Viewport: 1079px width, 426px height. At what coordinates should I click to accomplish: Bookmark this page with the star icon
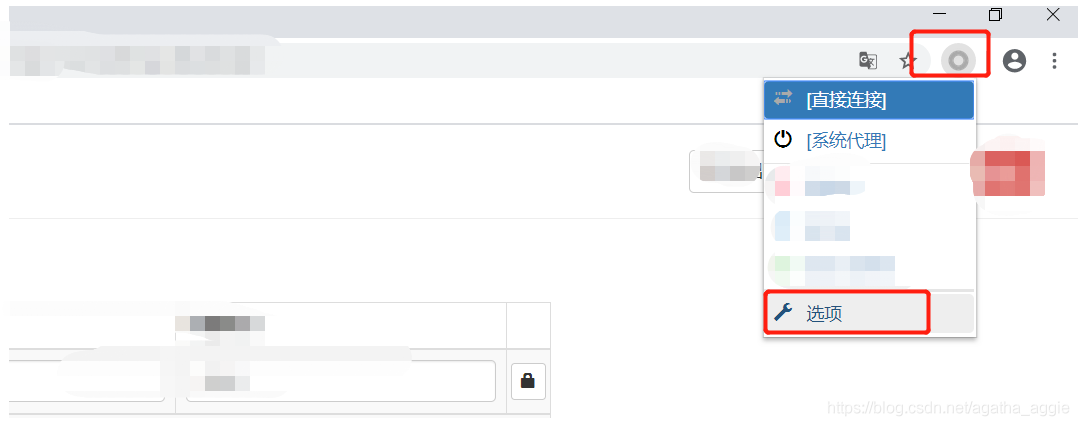click(x=908, y=61)
